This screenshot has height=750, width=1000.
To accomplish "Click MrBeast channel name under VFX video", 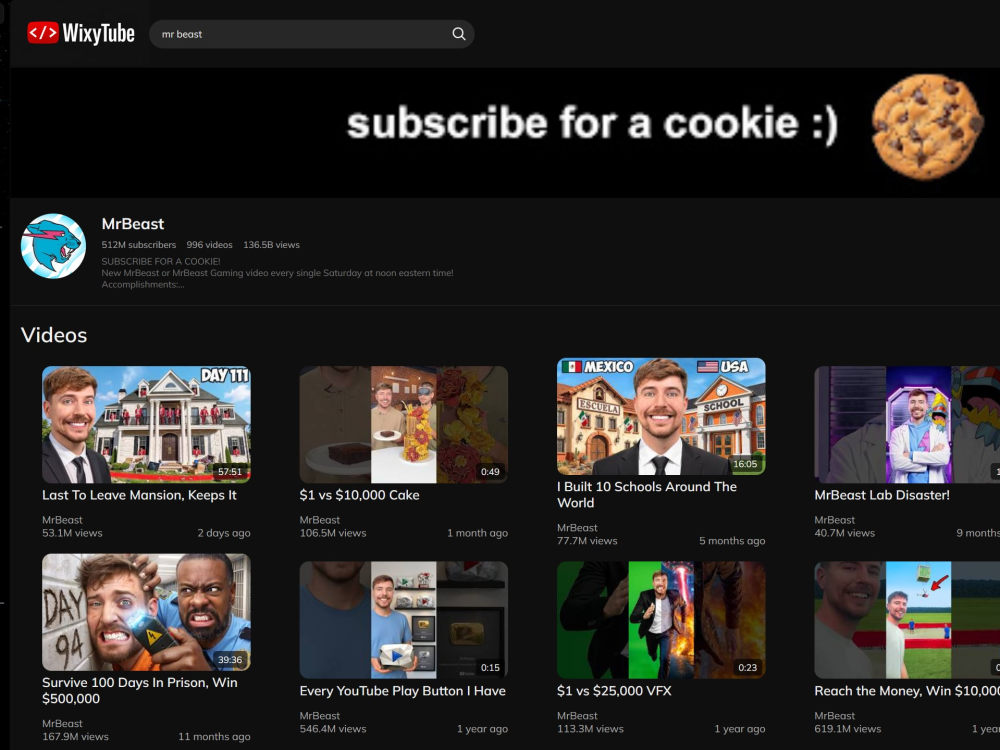I will 577,716.
